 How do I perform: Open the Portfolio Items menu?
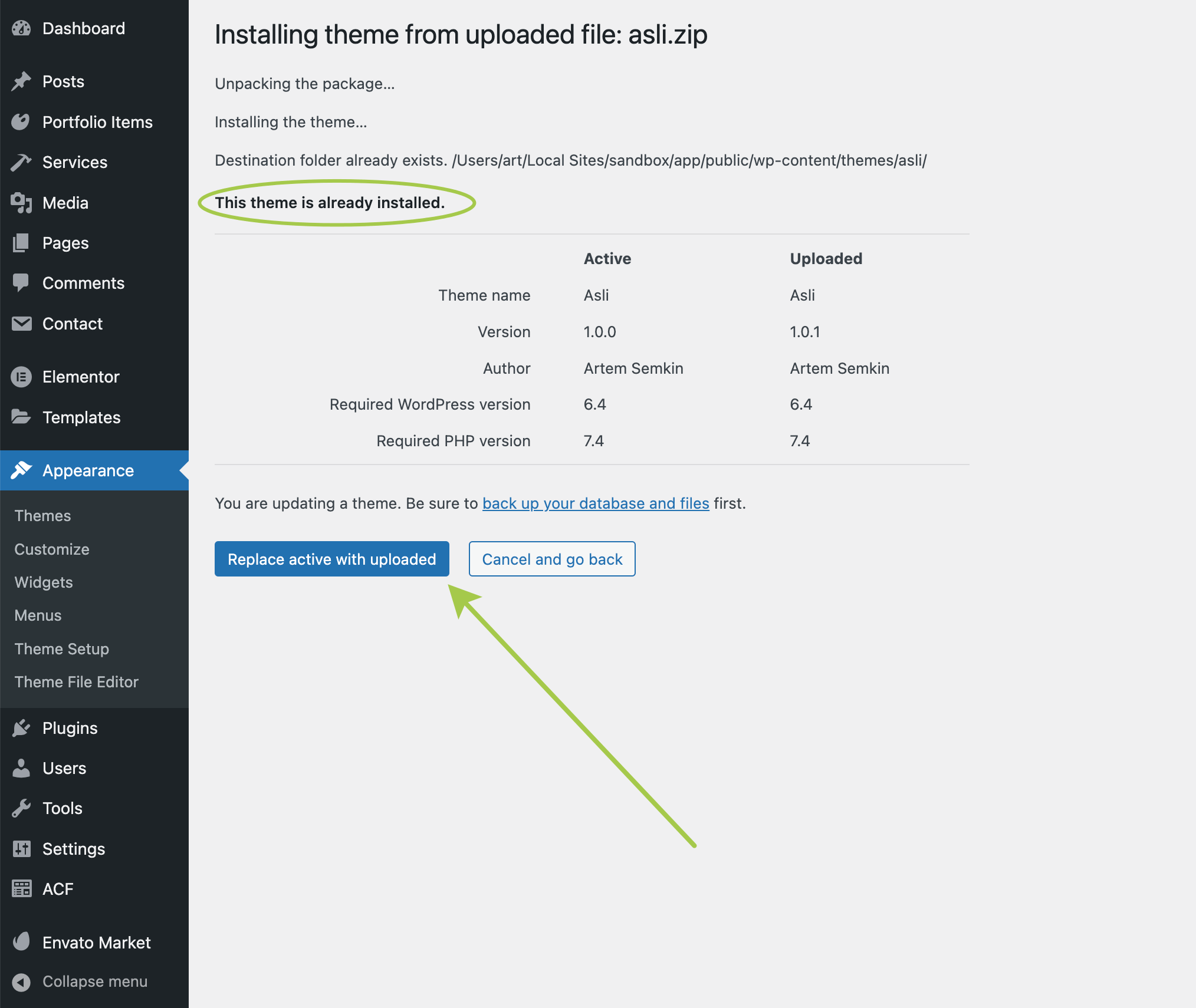point(97,122)
